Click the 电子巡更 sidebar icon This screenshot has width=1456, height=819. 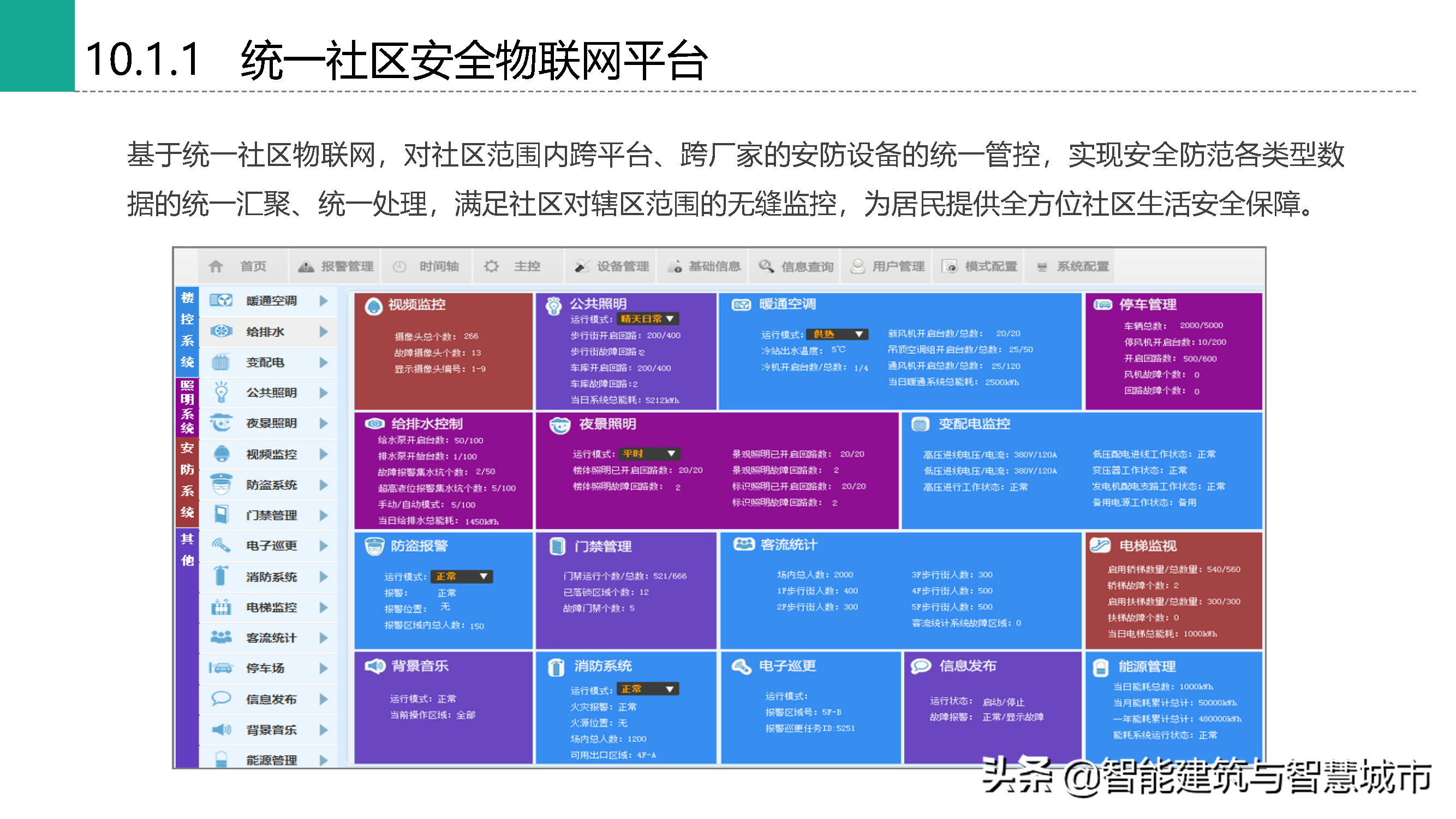point(221,545)
